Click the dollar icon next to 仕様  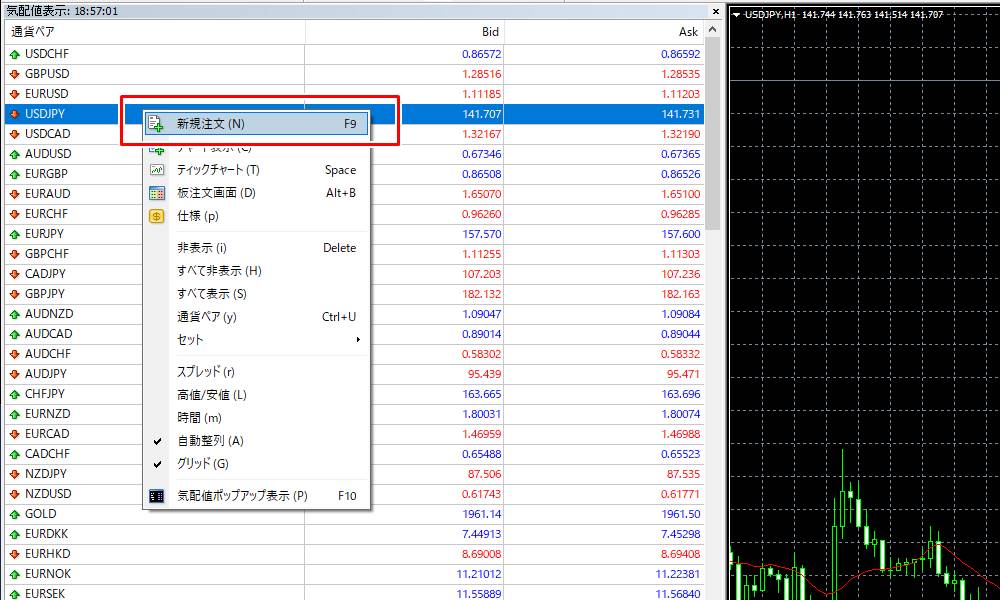156,213
